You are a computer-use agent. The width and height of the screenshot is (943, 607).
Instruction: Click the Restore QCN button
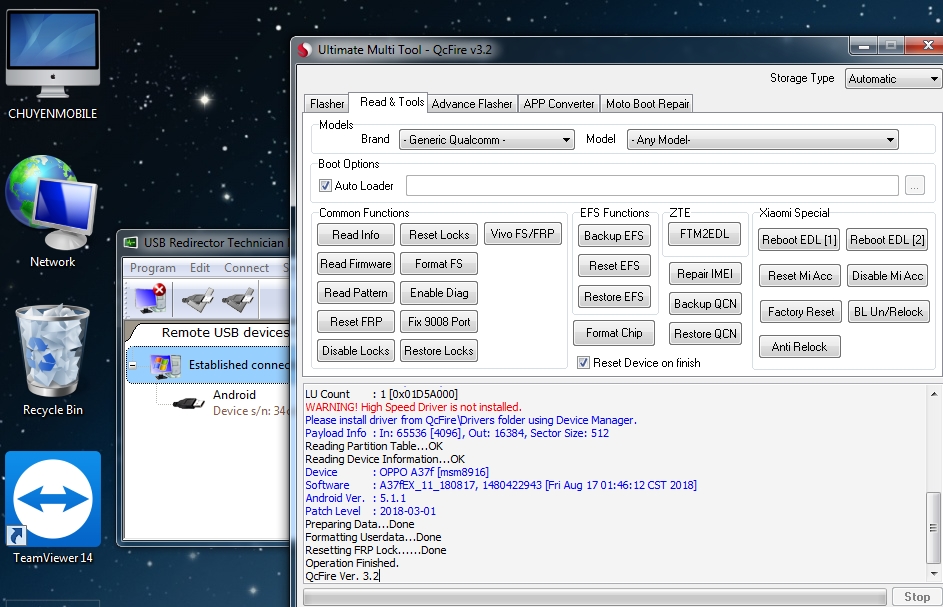tap(705, 333)
